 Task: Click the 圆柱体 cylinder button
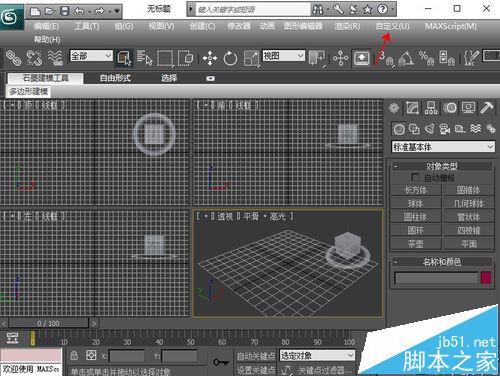coord(416,217)
